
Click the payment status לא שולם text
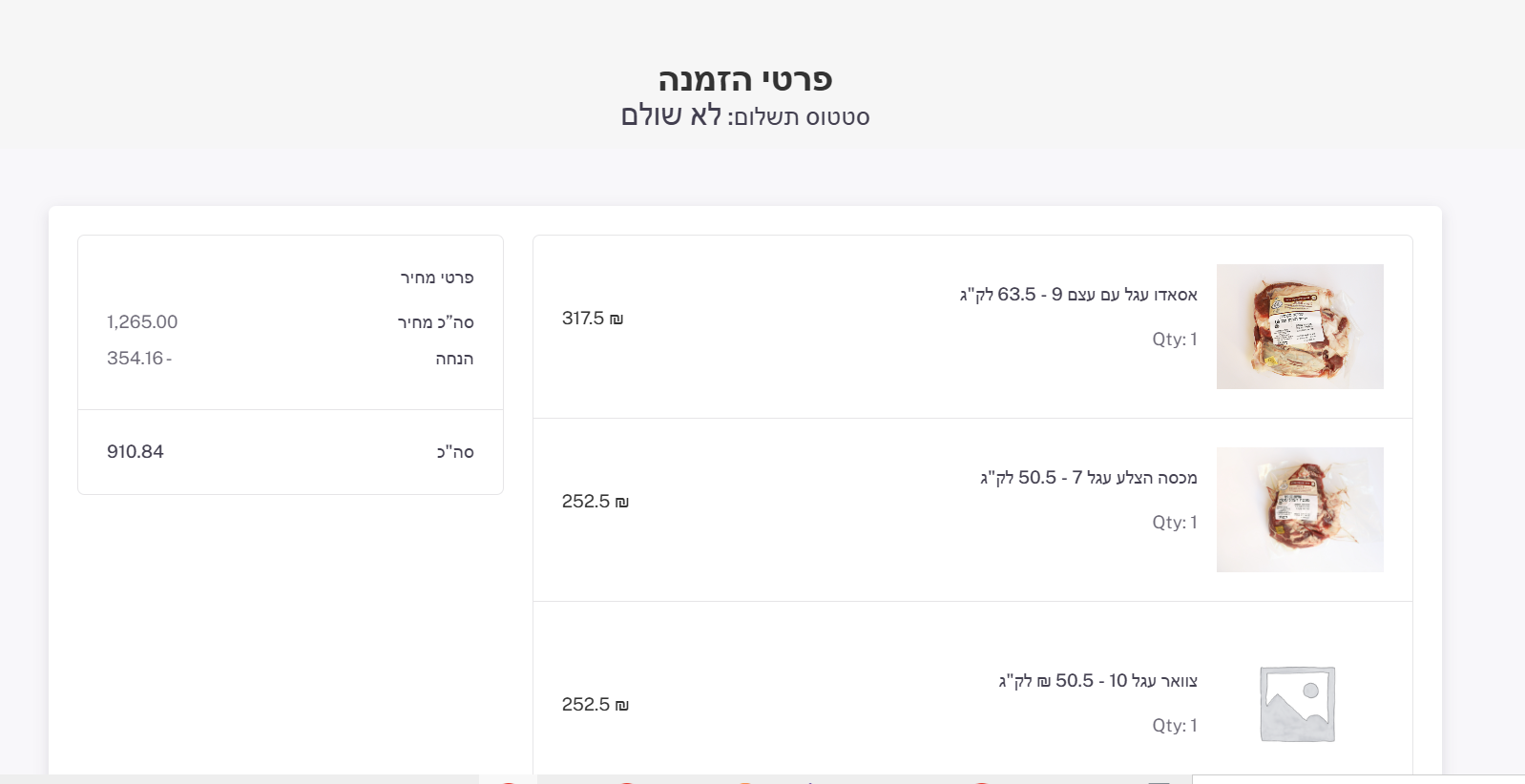672,116
